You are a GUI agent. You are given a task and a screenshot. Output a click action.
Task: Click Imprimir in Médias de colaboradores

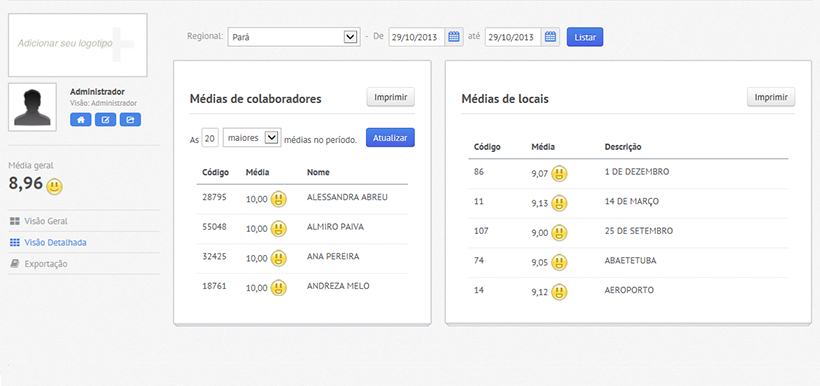(x=391, y=97)
